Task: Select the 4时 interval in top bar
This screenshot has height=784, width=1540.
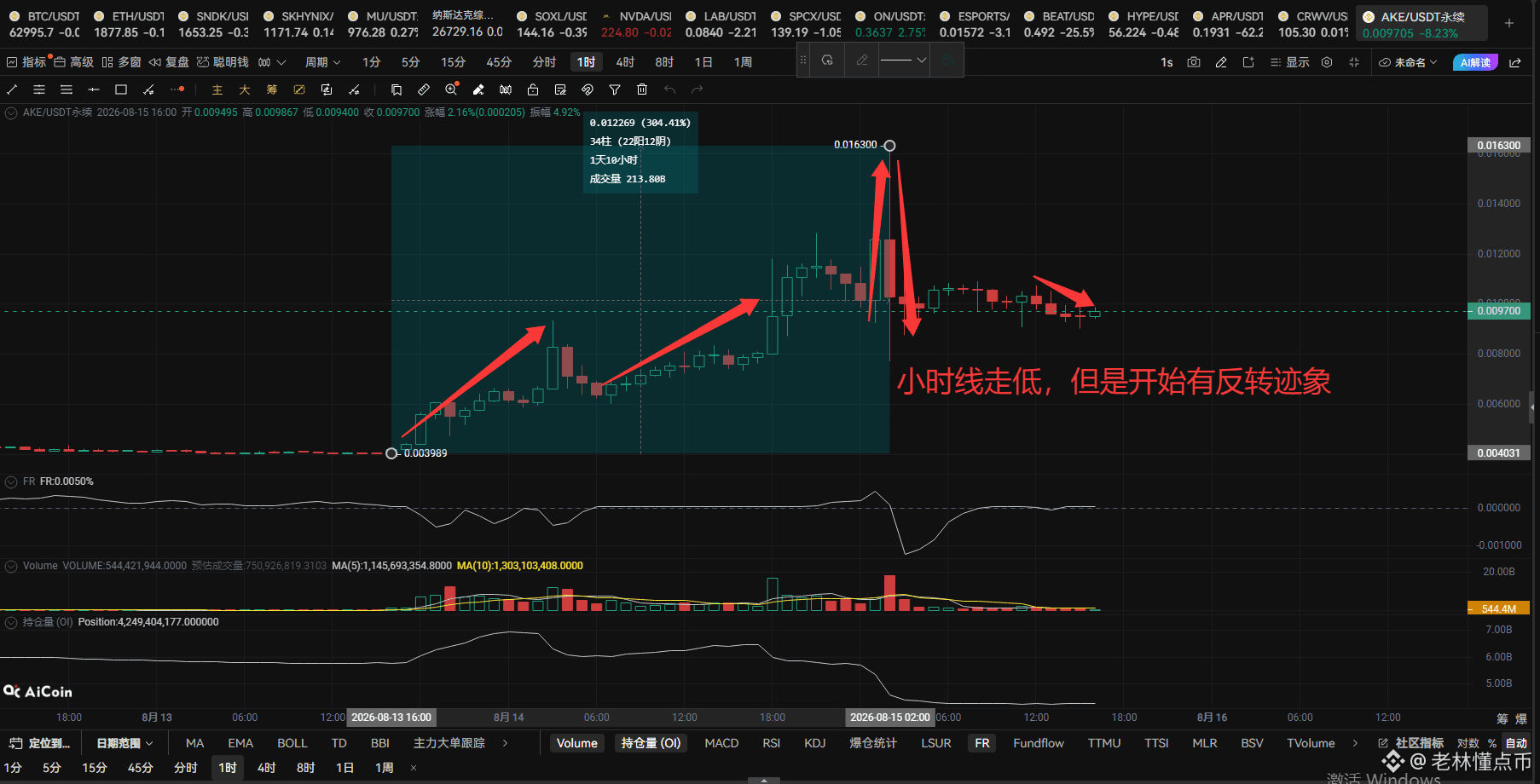Action: click(625, 62)
